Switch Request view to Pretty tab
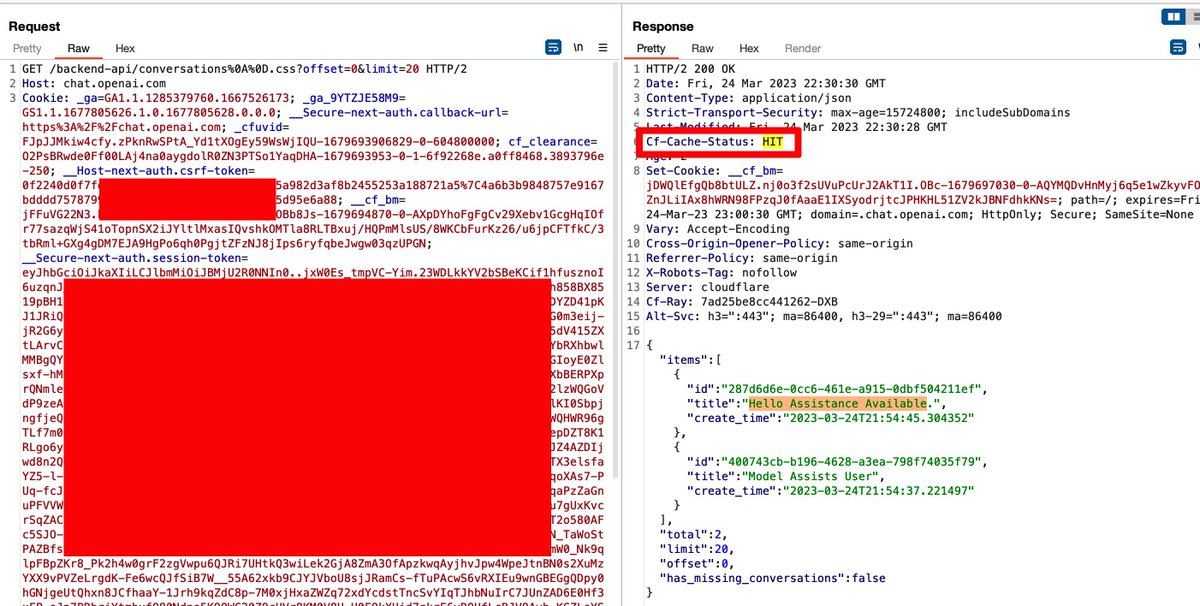Viewport: 1200px width, 606px height. click(x=27, y=48)
